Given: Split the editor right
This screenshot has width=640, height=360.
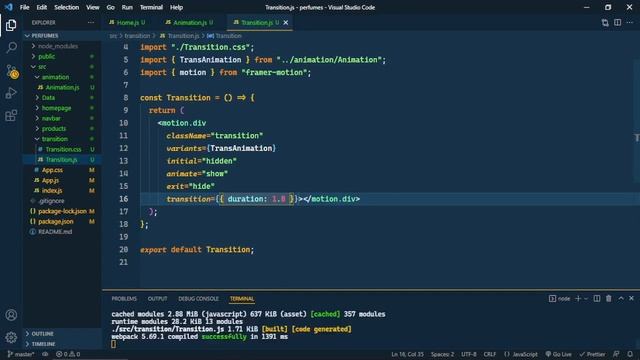Looking at the screenshot, I should [618, 22].
